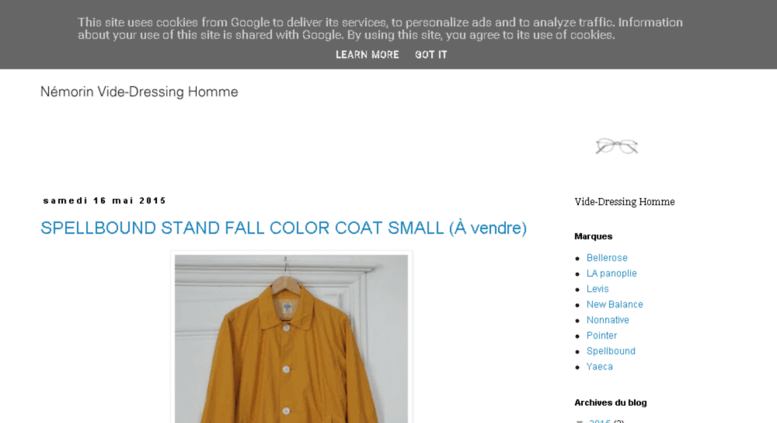The width and height of the screenshot is (777, 423).
Task: Click the Vide-Dressing Homme sidebar text
Action: pos(624,202)
